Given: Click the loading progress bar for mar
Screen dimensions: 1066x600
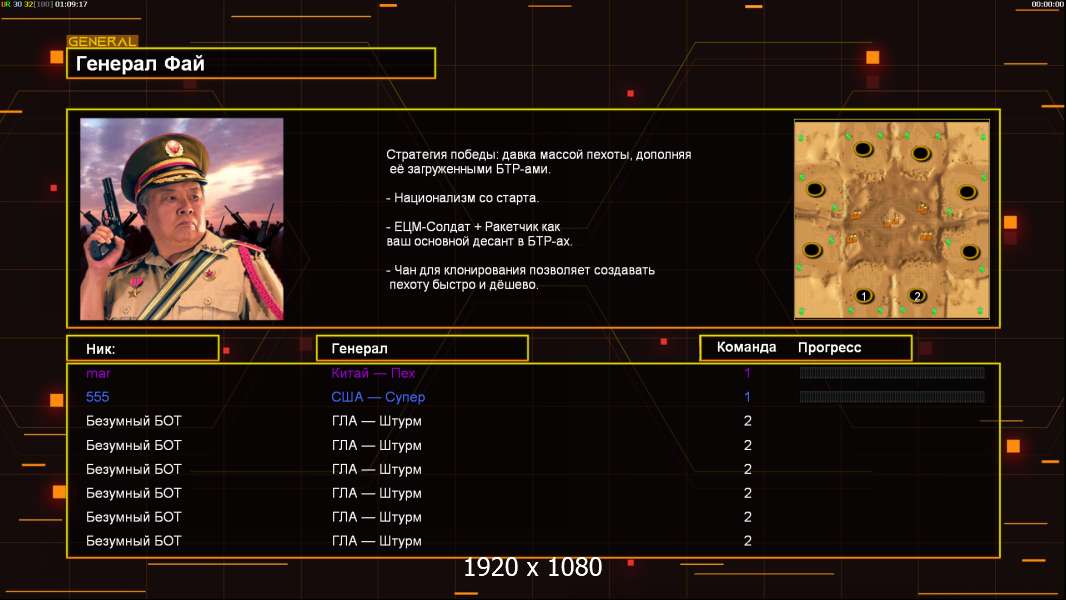Looking at the screenshot, I should coord(892,372).
